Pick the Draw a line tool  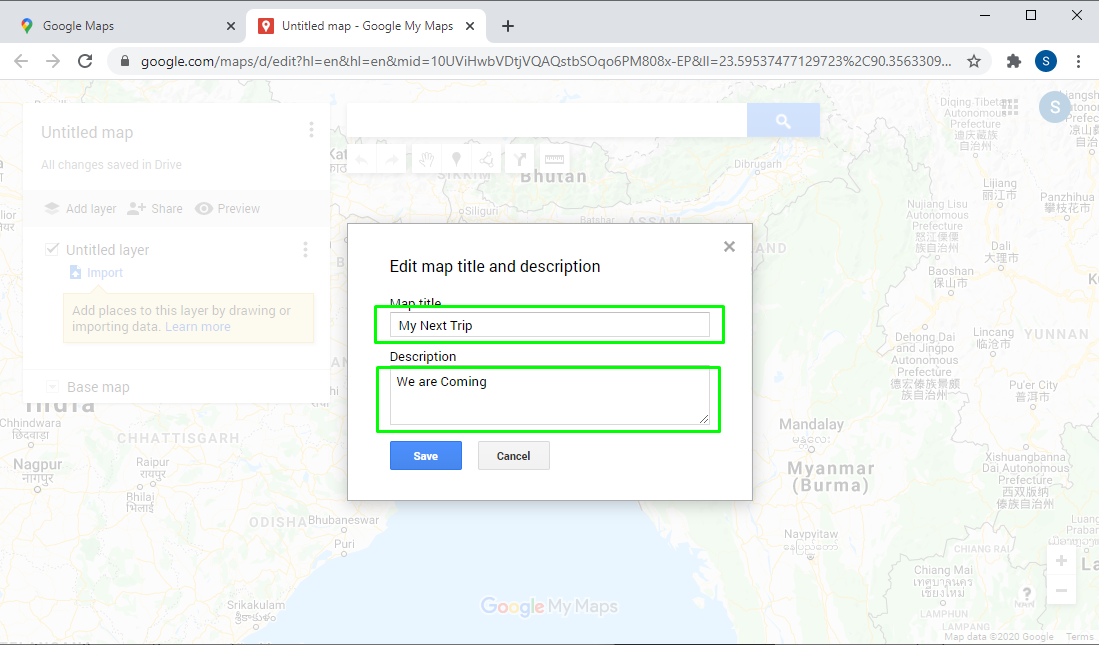pos(487,159)
